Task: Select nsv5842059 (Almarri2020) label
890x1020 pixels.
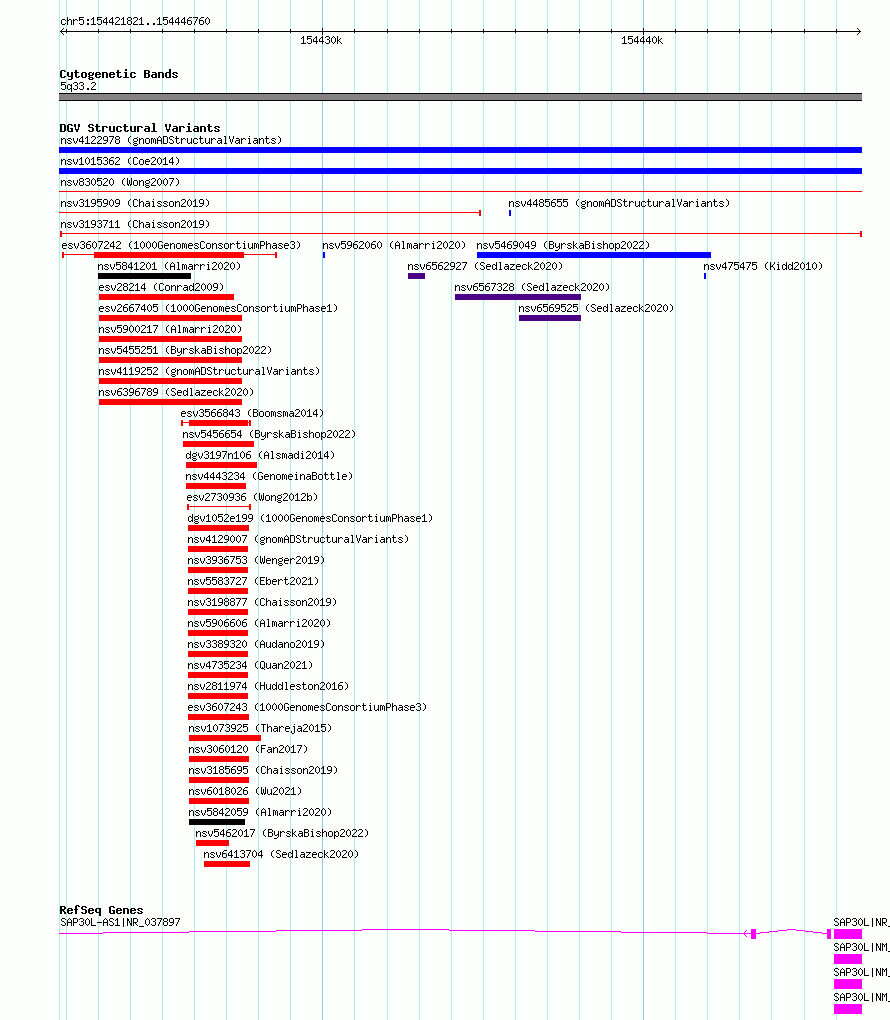Action: (260, 812)
